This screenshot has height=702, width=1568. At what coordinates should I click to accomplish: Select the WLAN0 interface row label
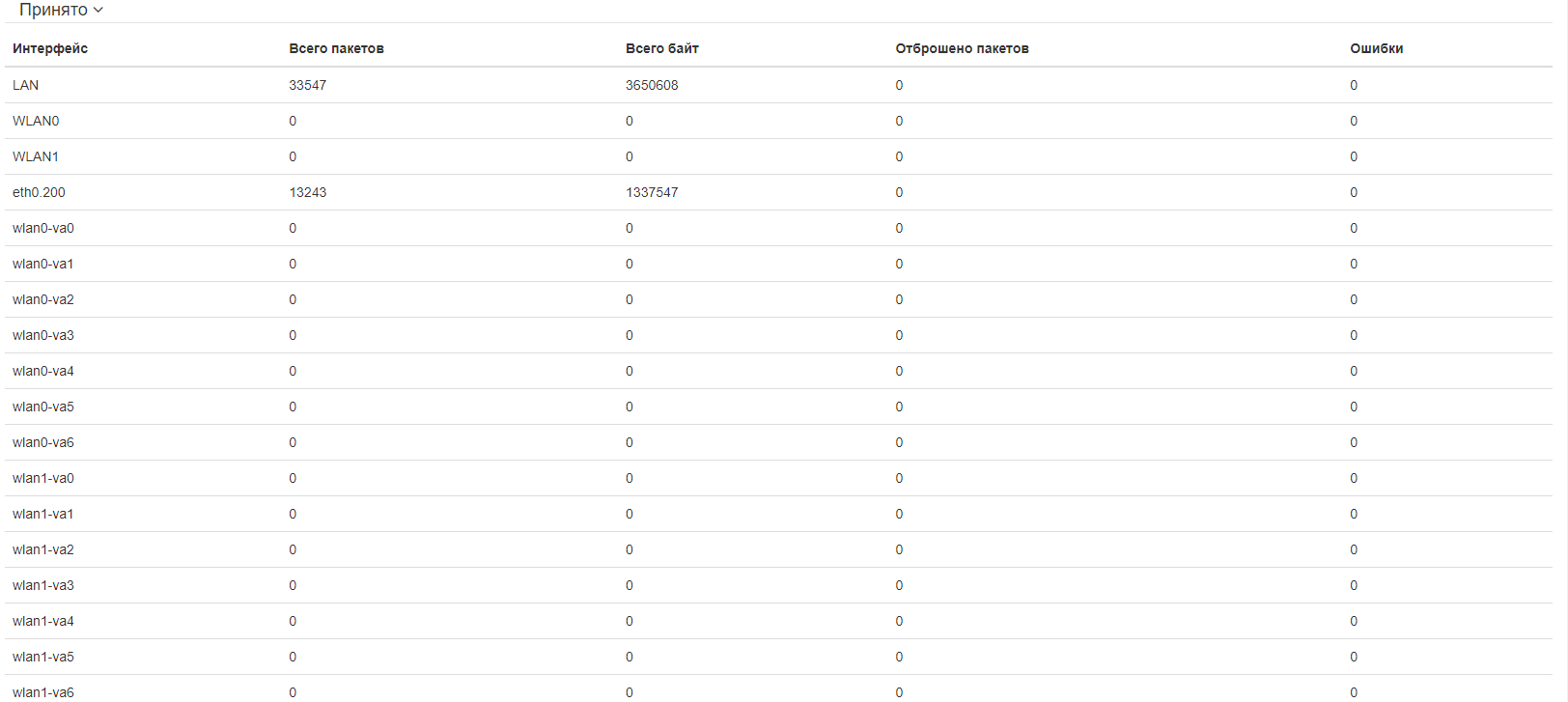click(36, 121)
